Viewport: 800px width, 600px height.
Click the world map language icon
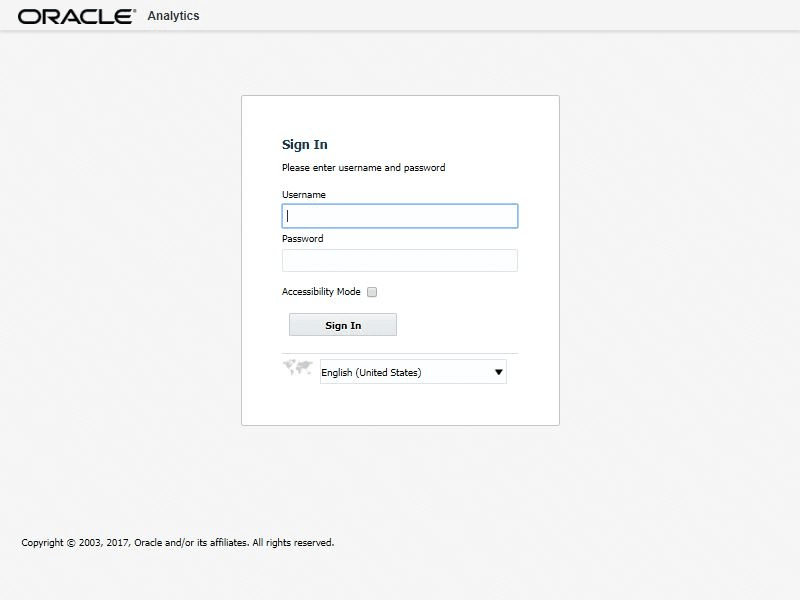coord(298,368)
